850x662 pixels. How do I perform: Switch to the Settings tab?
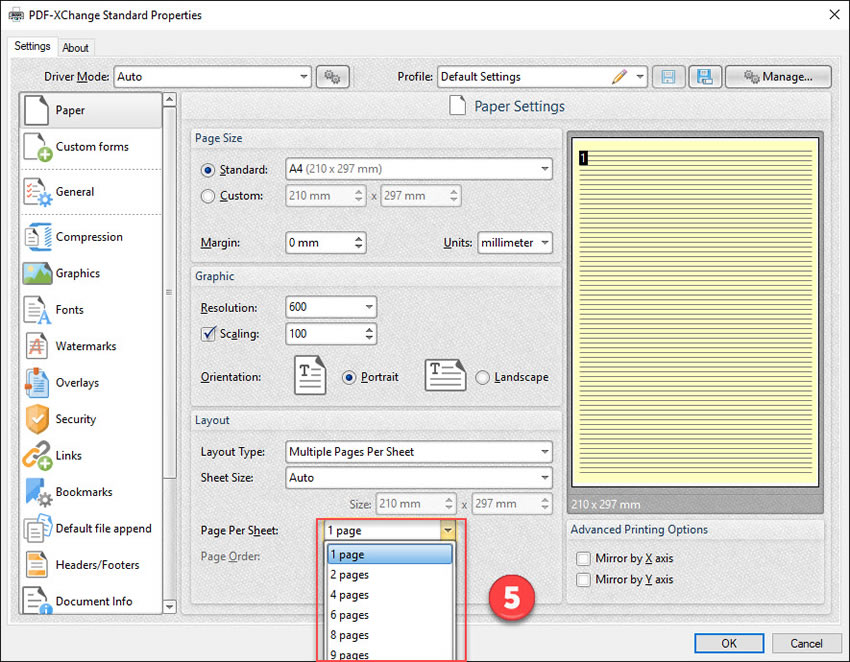pyautogui.click(x=32, y=46)
